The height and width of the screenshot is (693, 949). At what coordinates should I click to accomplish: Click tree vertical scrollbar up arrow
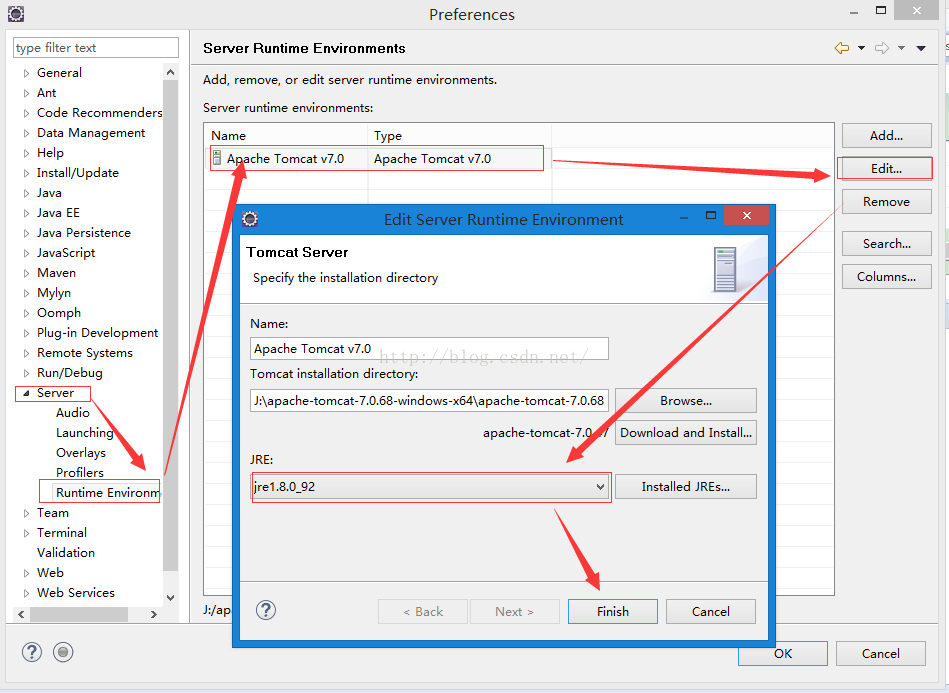(171, 73)
